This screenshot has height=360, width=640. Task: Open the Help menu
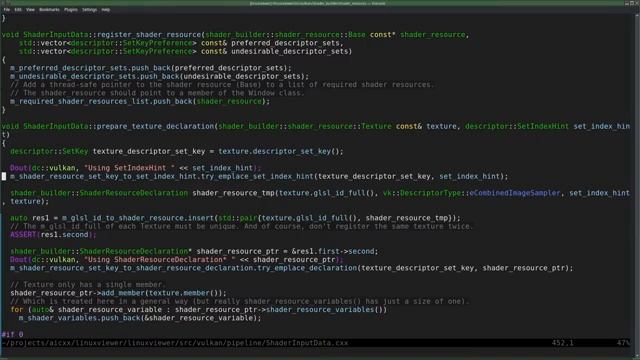[105, 9]
